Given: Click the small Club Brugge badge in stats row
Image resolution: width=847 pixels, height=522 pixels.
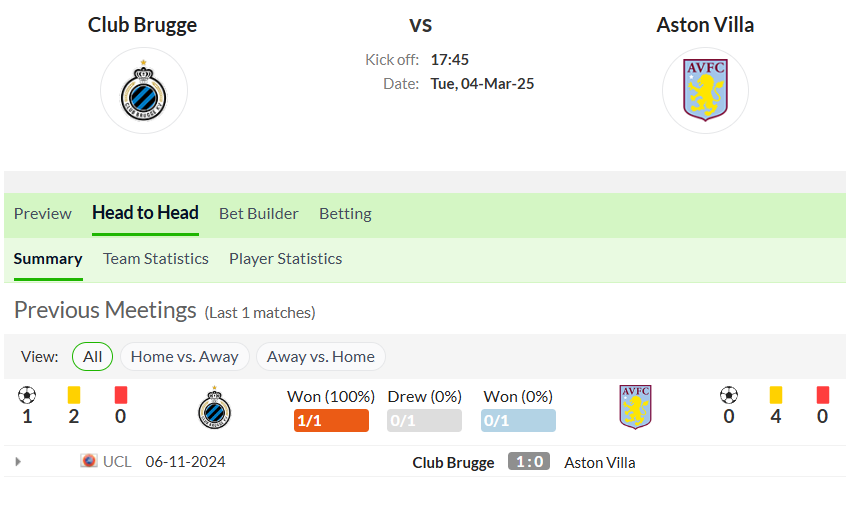Looking at the screenshot, I should point(214,407).
